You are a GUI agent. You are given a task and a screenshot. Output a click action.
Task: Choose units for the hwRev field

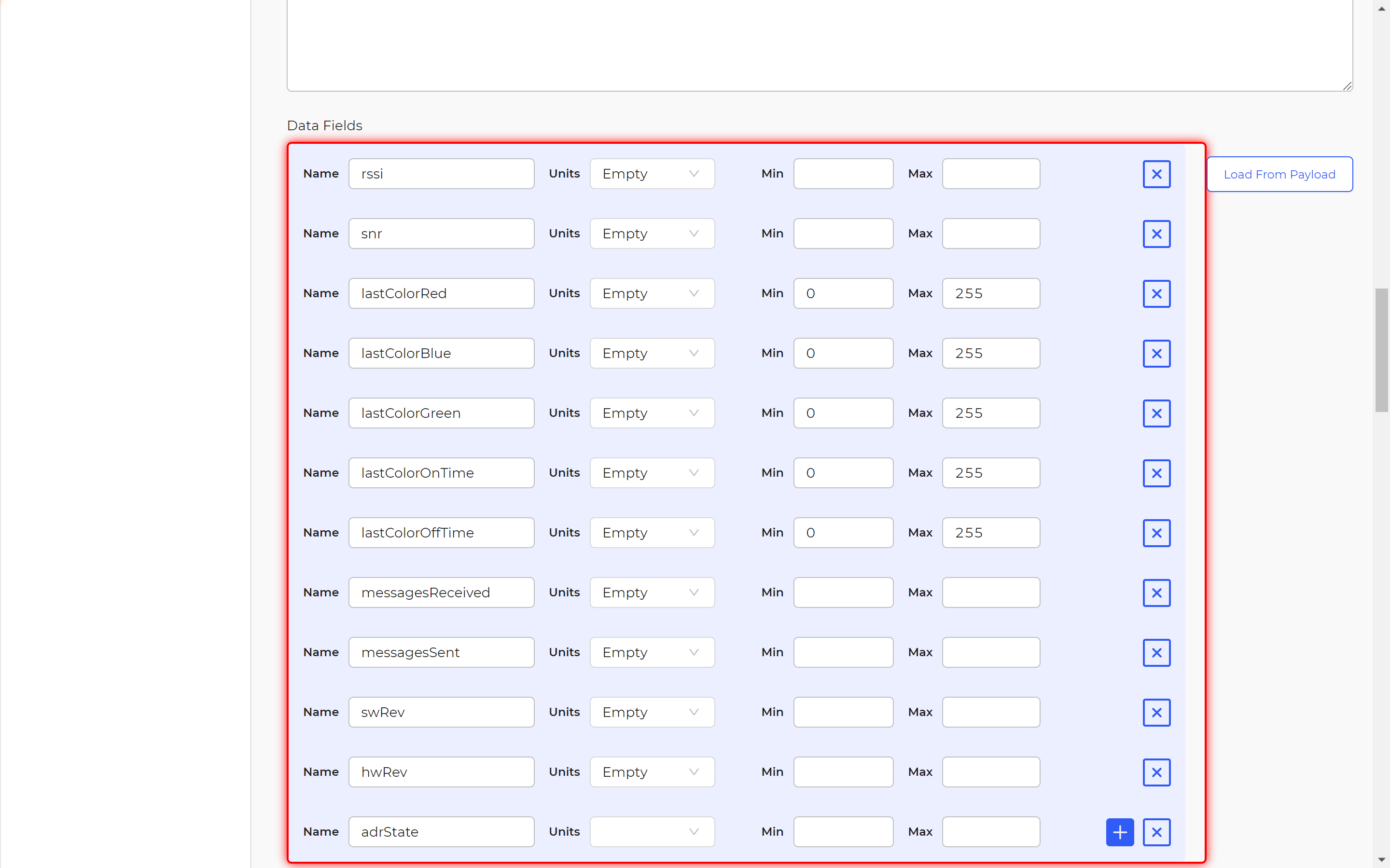[652, 772]
